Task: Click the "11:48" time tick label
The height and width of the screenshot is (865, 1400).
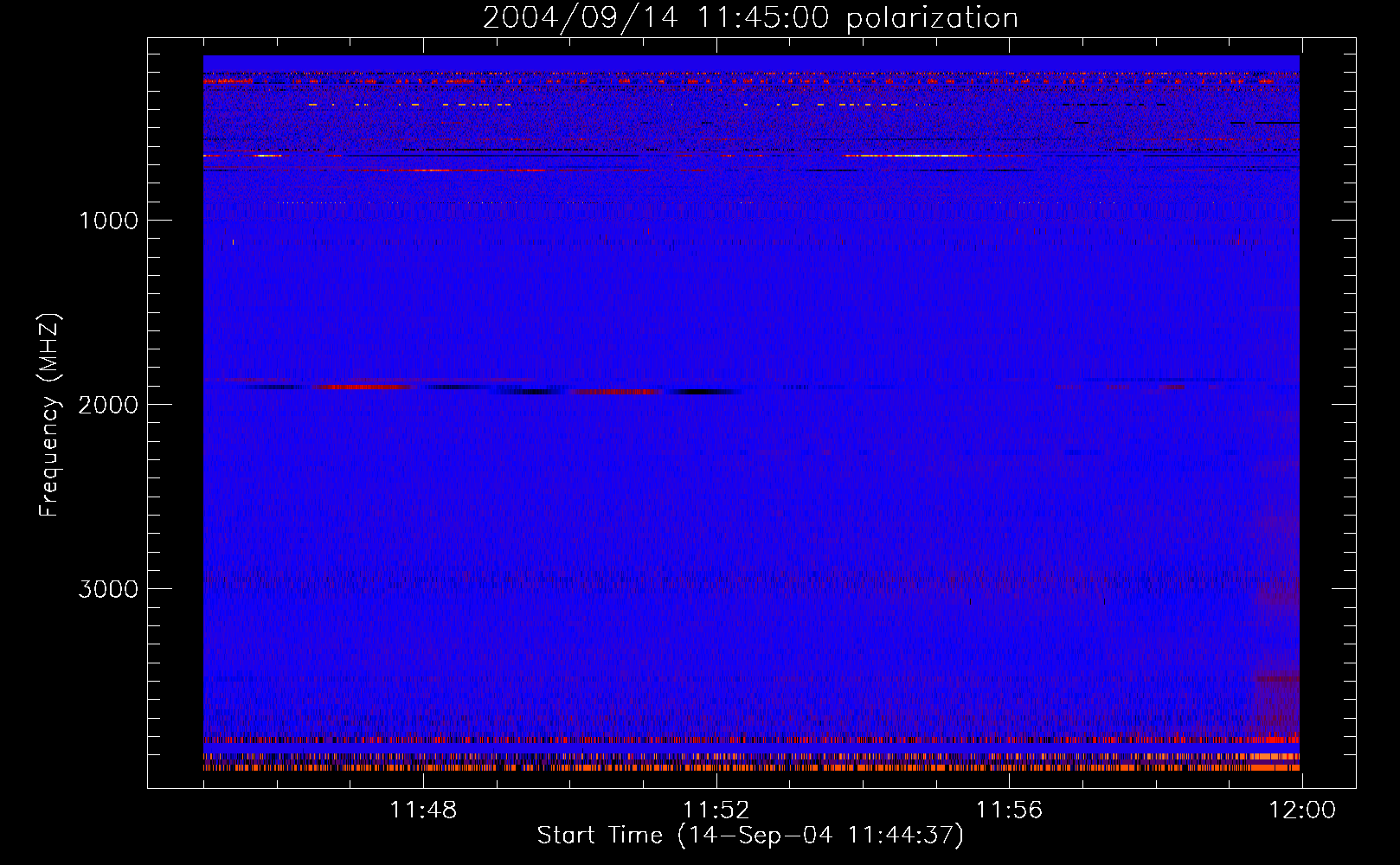Action: tap(423, 811)
